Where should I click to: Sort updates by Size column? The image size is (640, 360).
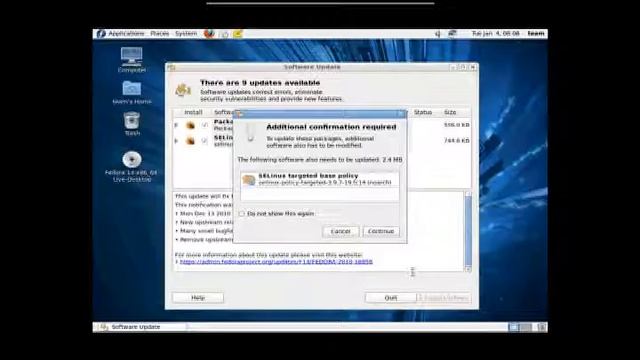click(x=450, y=112)
